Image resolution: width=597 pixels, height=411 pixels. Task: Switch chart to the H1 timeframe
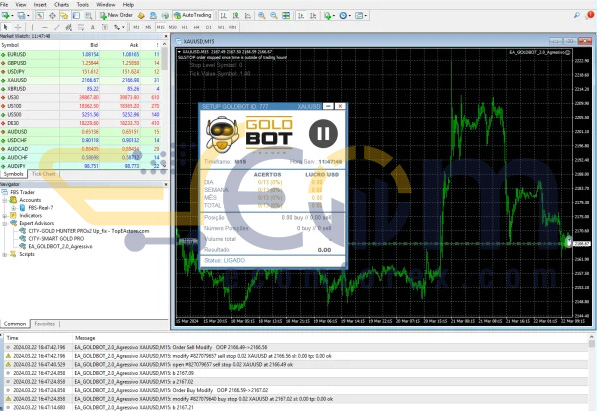click(185, 27)
